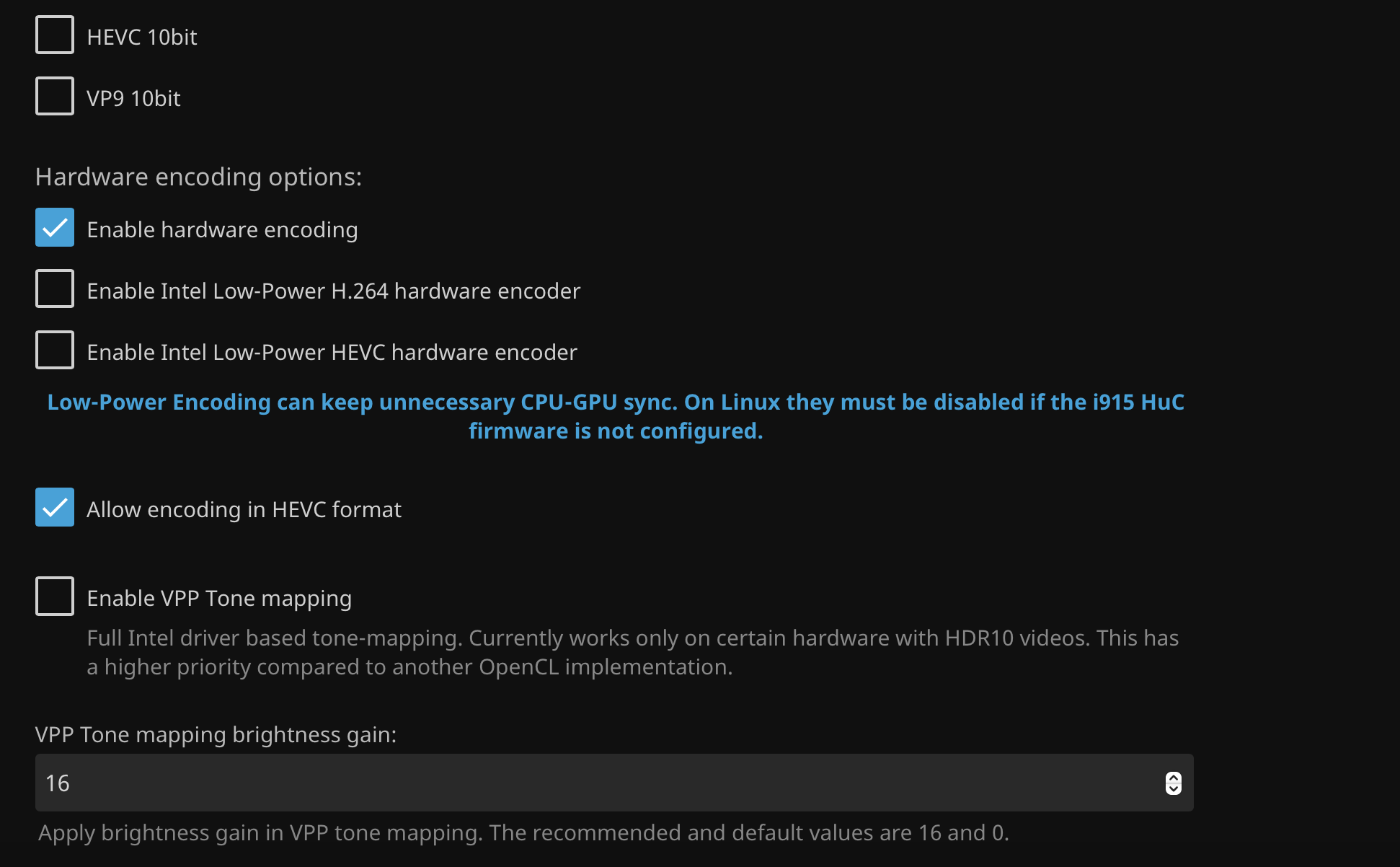Click 'VPP Tone mapping brightness gain' field label
This screenshot has height=867, width=1400.
click(216, 734)
